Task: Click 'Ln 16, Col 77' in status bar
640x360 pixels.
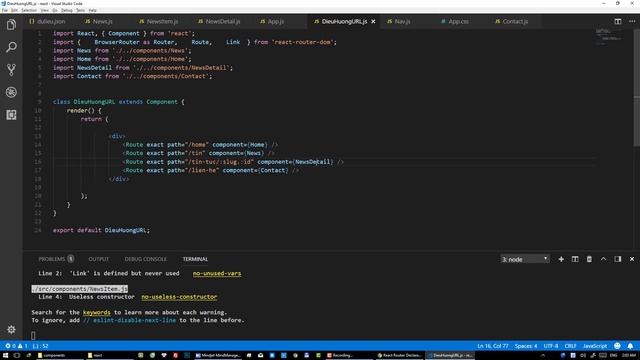Action: click(x=493, y=346)
